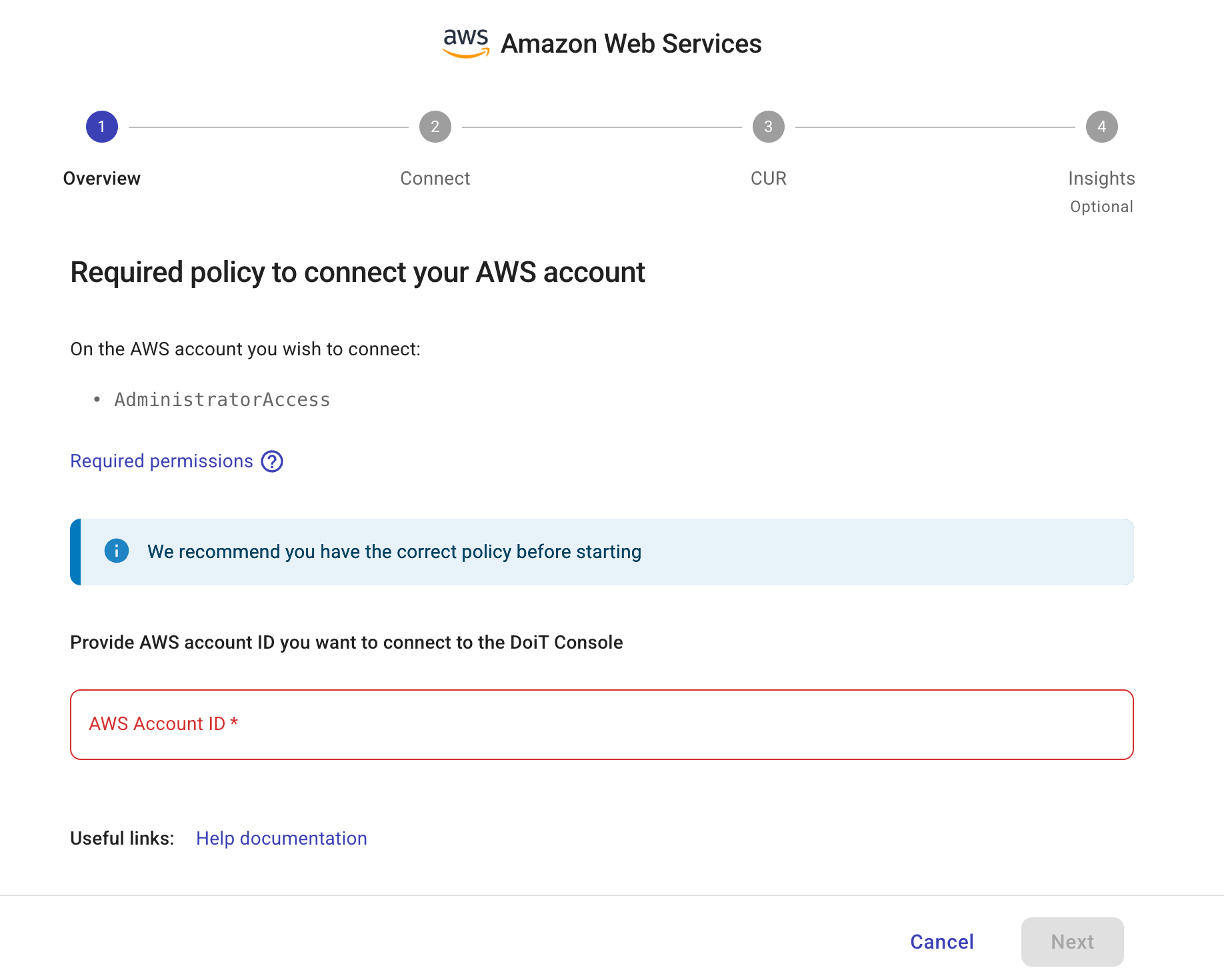1224x980 pixels.
Task: Expand the Overview step details
Action: pyautogui.click(x=101, y=178)
